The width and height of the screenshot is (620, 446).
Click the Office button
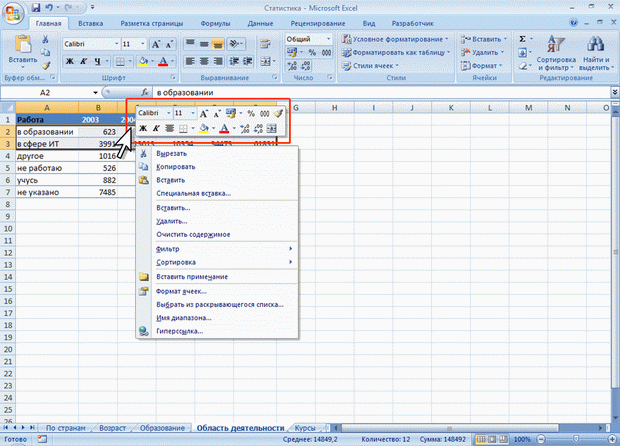click(13, 12)
